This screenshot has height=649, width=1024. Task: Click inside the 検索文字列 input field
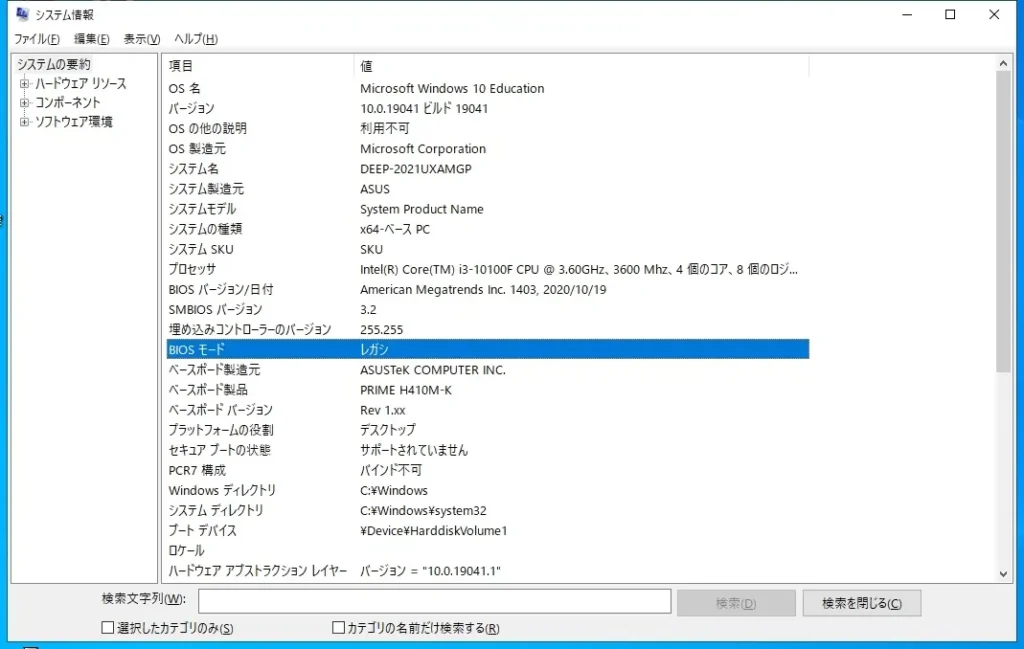click(x=435, y=601)
